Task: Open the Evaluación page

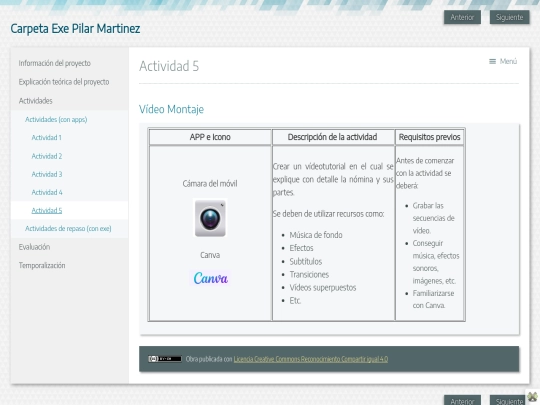Action: (34, 247)
